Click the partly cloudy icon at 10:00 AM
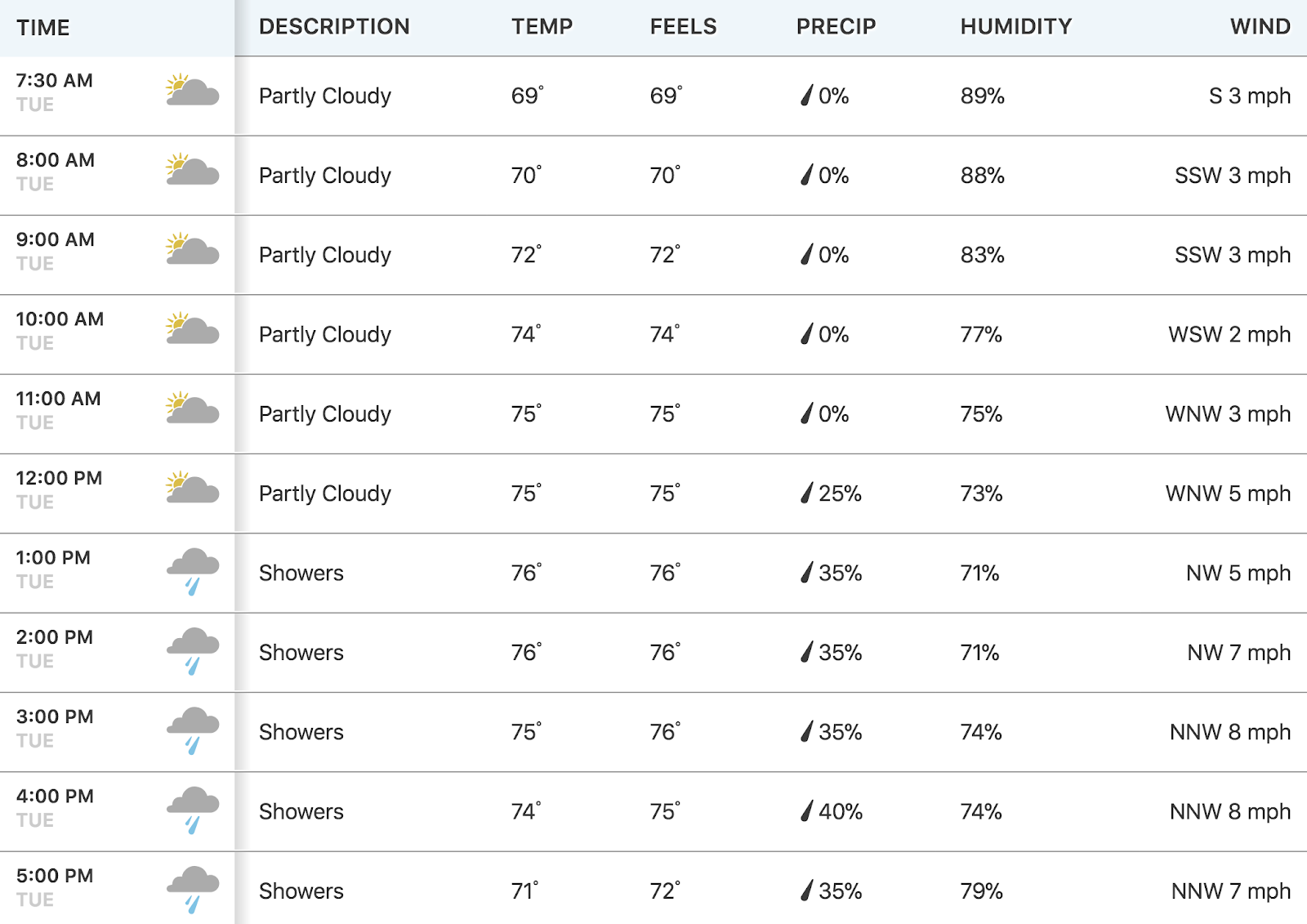 pos(192,329)
